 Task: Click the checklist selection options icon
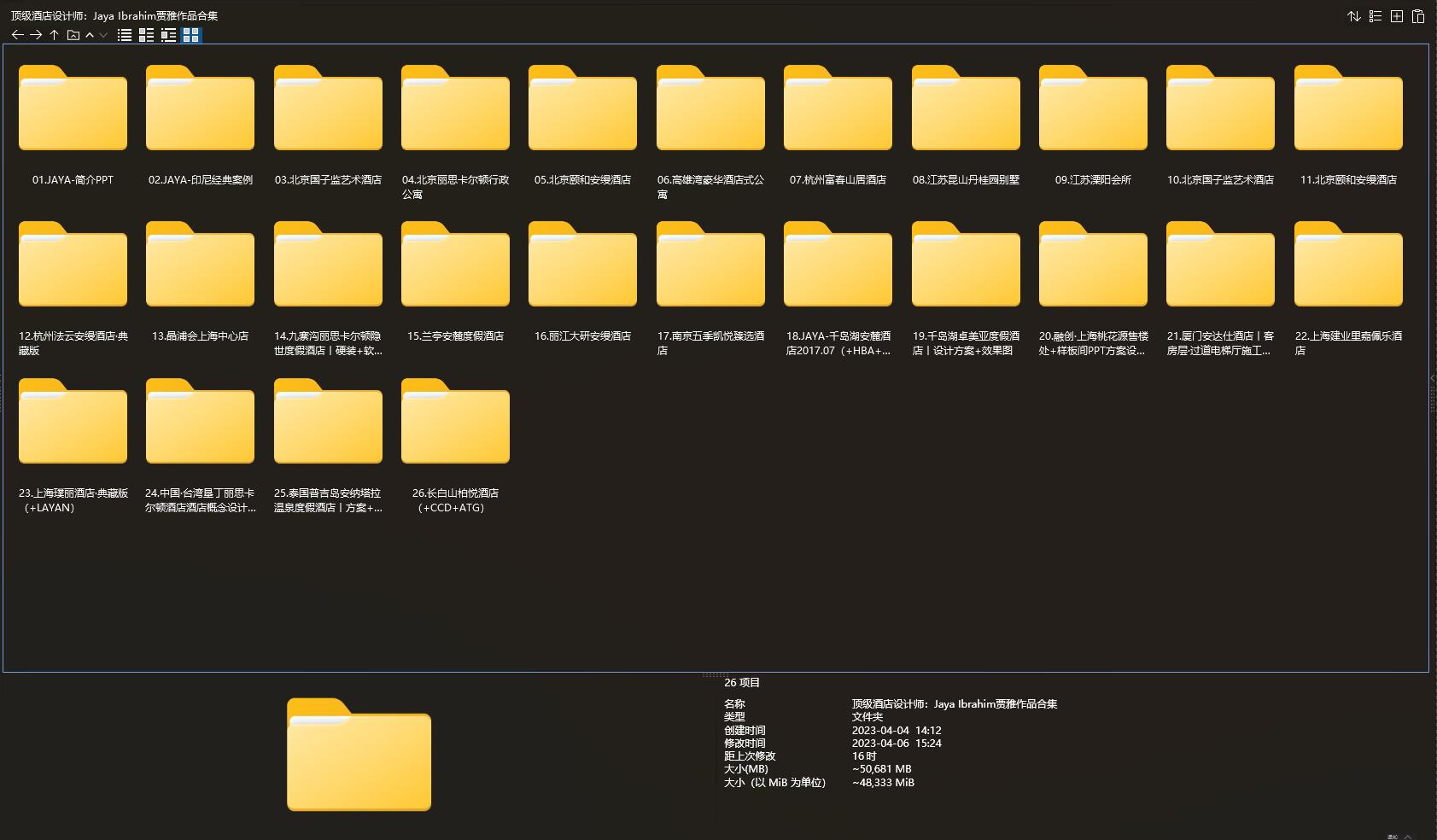pyautogui.click(x=1376, y=16)
